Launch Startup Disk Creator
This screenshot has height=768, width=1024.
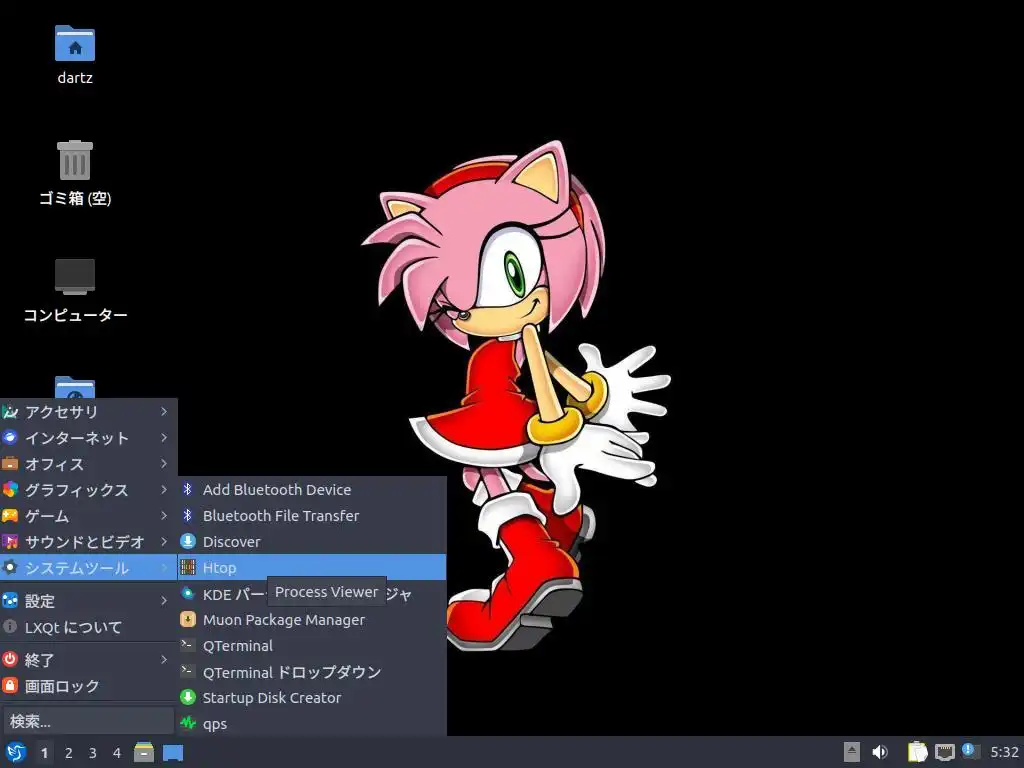[x=312, y=697]
